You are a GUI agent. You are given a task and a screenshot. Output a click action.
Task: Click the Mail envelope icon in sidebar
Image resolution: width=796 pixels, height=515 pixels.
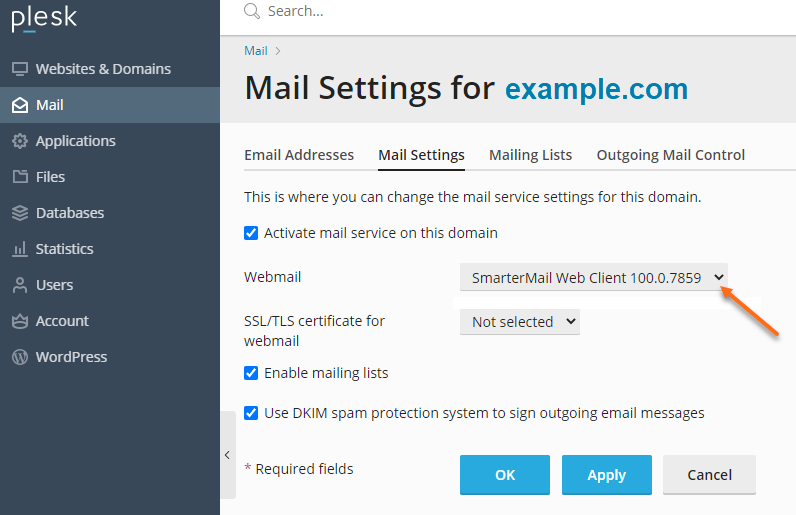point(20,105)
